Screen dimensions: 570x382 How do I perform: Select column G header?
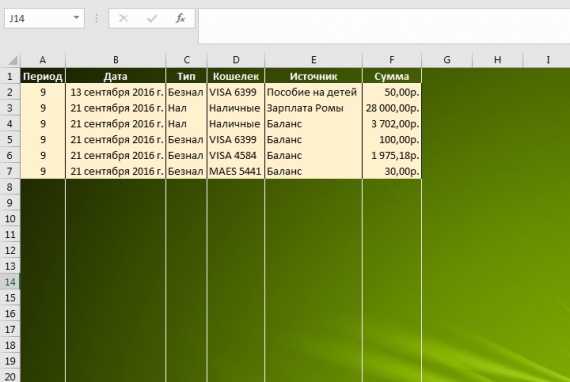[447, 60]
